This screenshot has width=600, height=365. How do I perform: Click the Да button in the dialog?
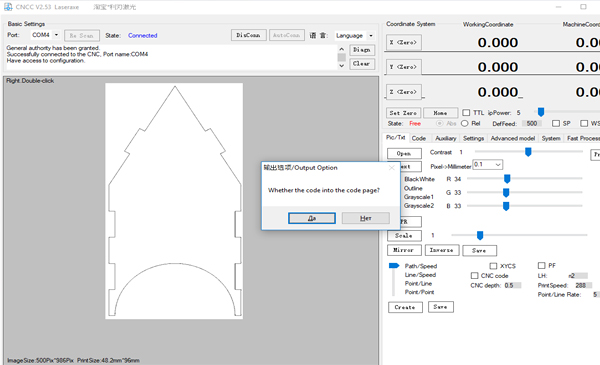(312, 218)
